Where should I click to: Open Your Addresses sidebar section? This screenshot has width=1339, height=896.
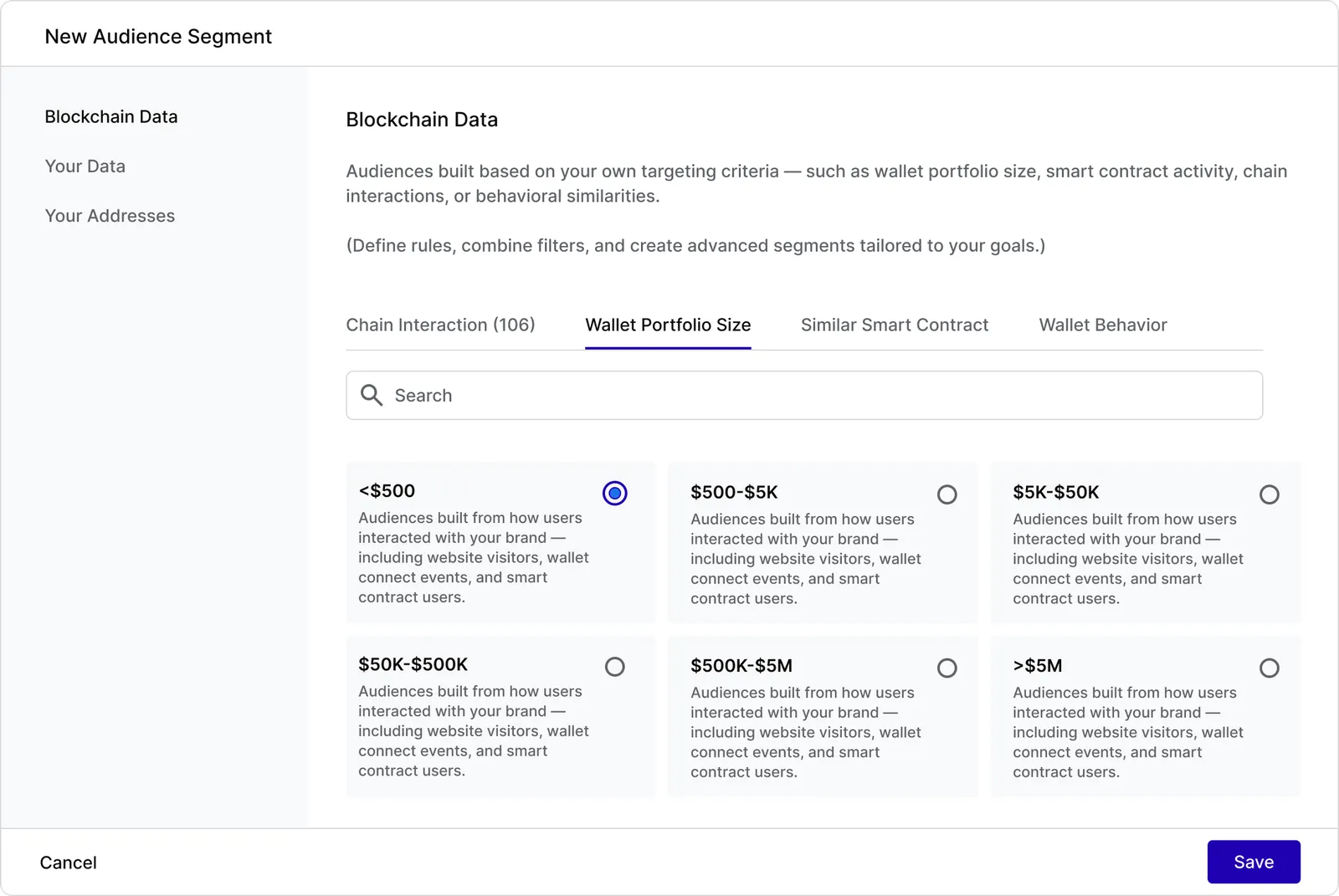(110, 216)
